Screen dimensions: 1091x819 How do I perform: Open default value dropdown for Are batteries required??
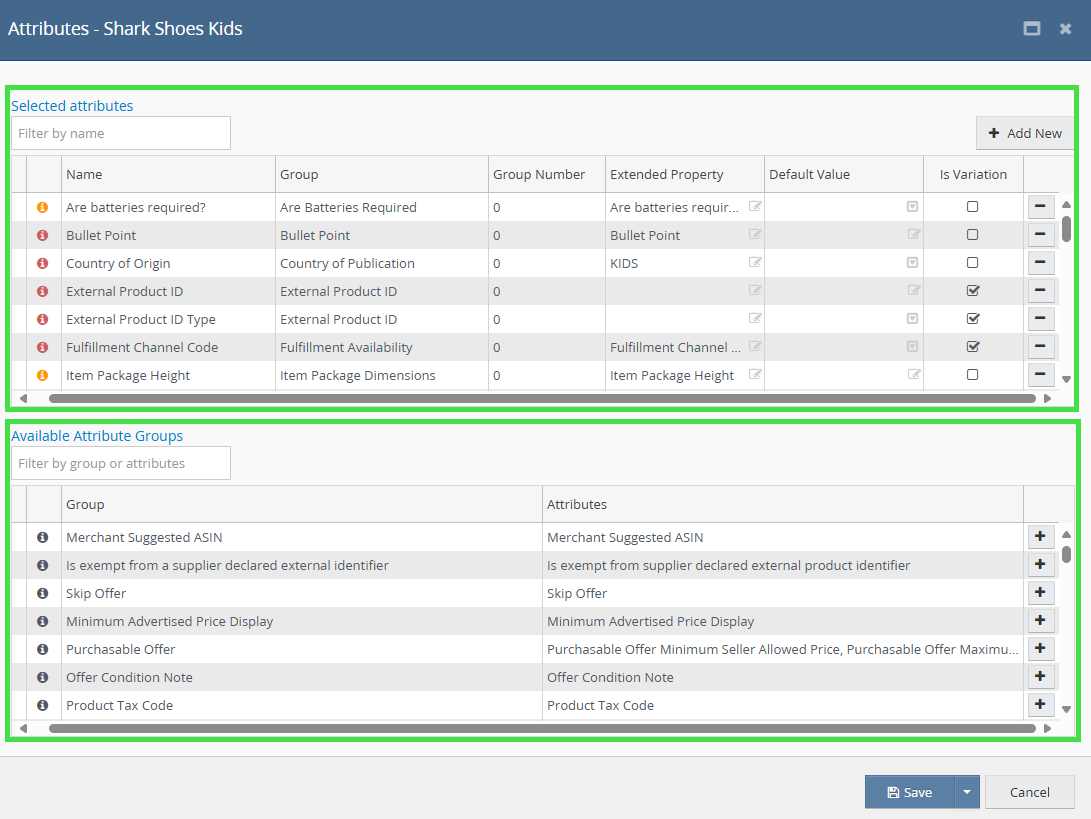click(x=912, y=207)
